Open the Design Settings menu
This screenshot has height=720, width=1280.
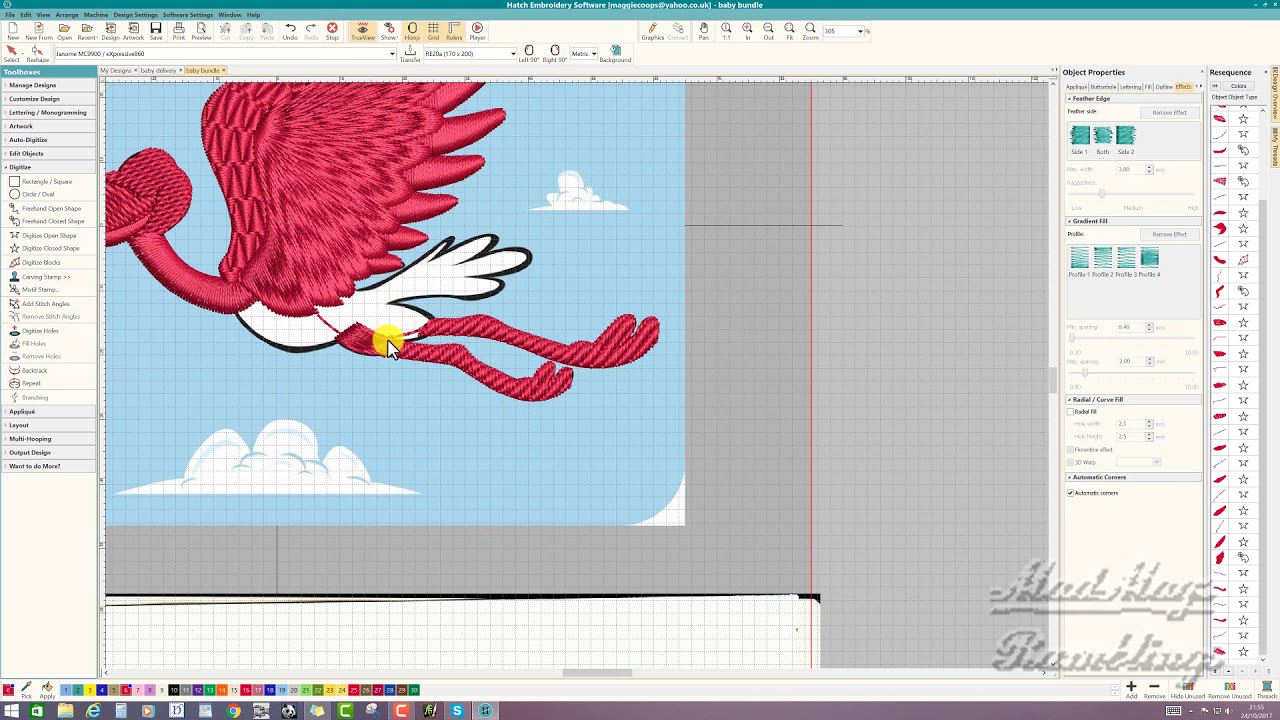coord(135,15)
